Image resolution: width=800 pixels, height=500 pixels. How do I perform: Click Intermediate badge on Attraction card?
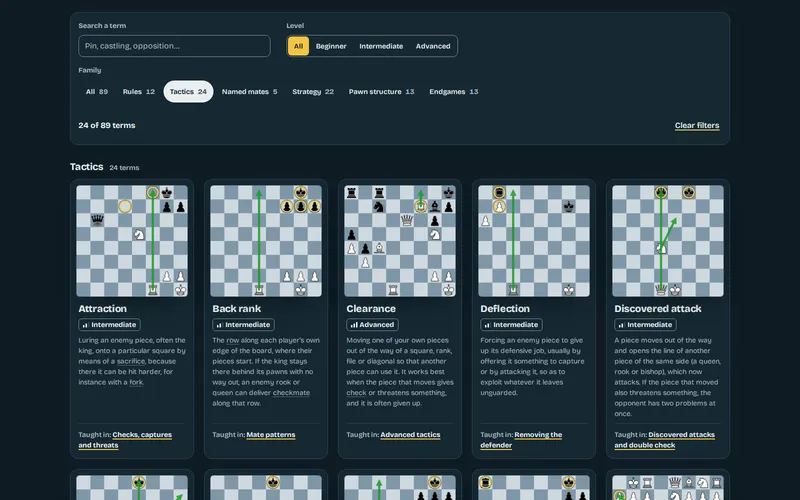109,324
